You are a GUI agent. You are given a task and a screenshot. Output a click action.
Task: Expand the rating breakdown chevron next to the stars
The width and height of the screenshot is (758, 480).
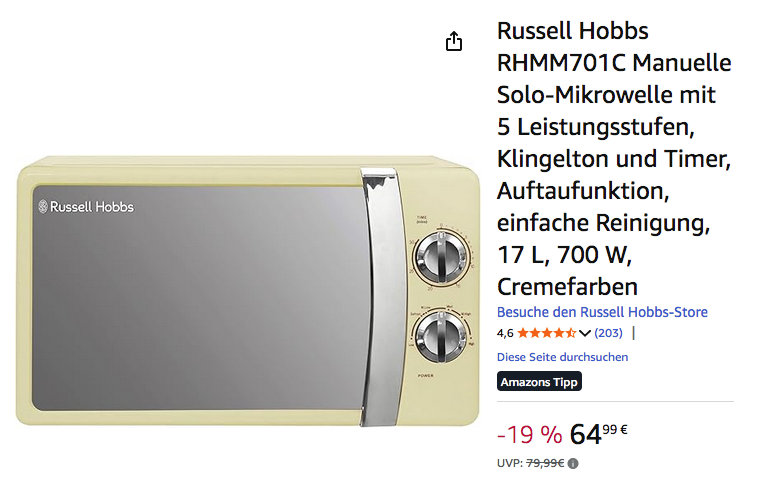coord(585,333)
